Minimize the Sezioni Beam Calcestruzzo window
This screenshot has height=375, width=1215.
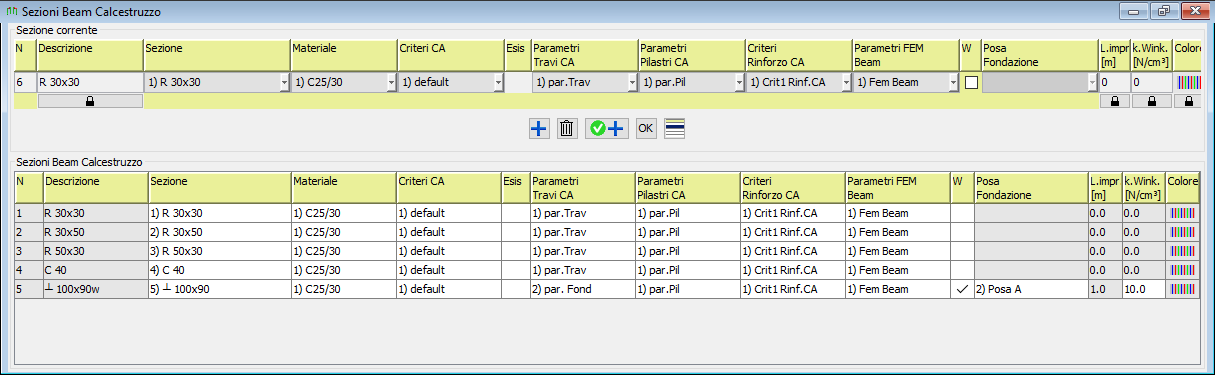(x=1134, y=12)
